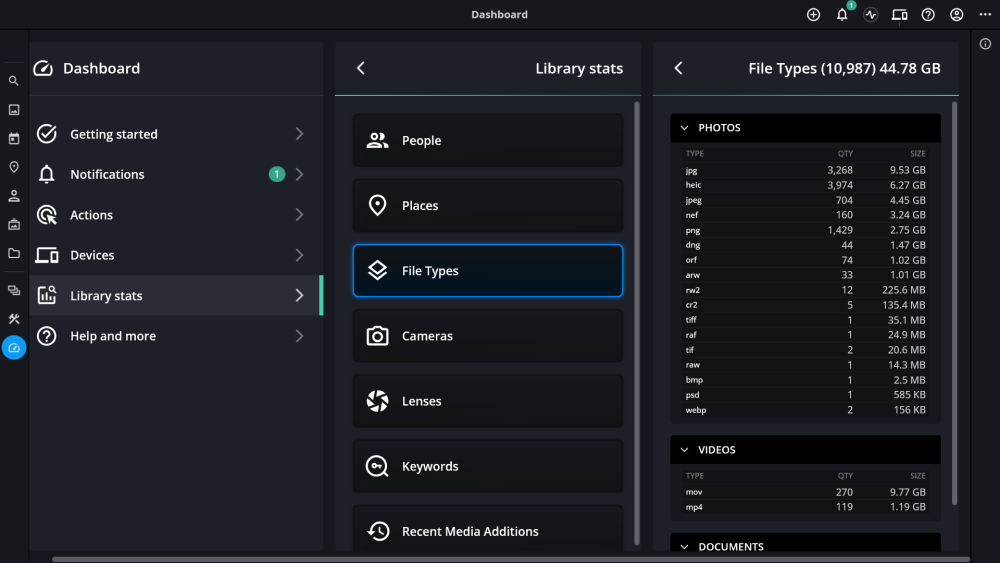The width and height of the screenshot is (1000, 563).
Task: Open the map places sidebar icon
Action: 14,167
